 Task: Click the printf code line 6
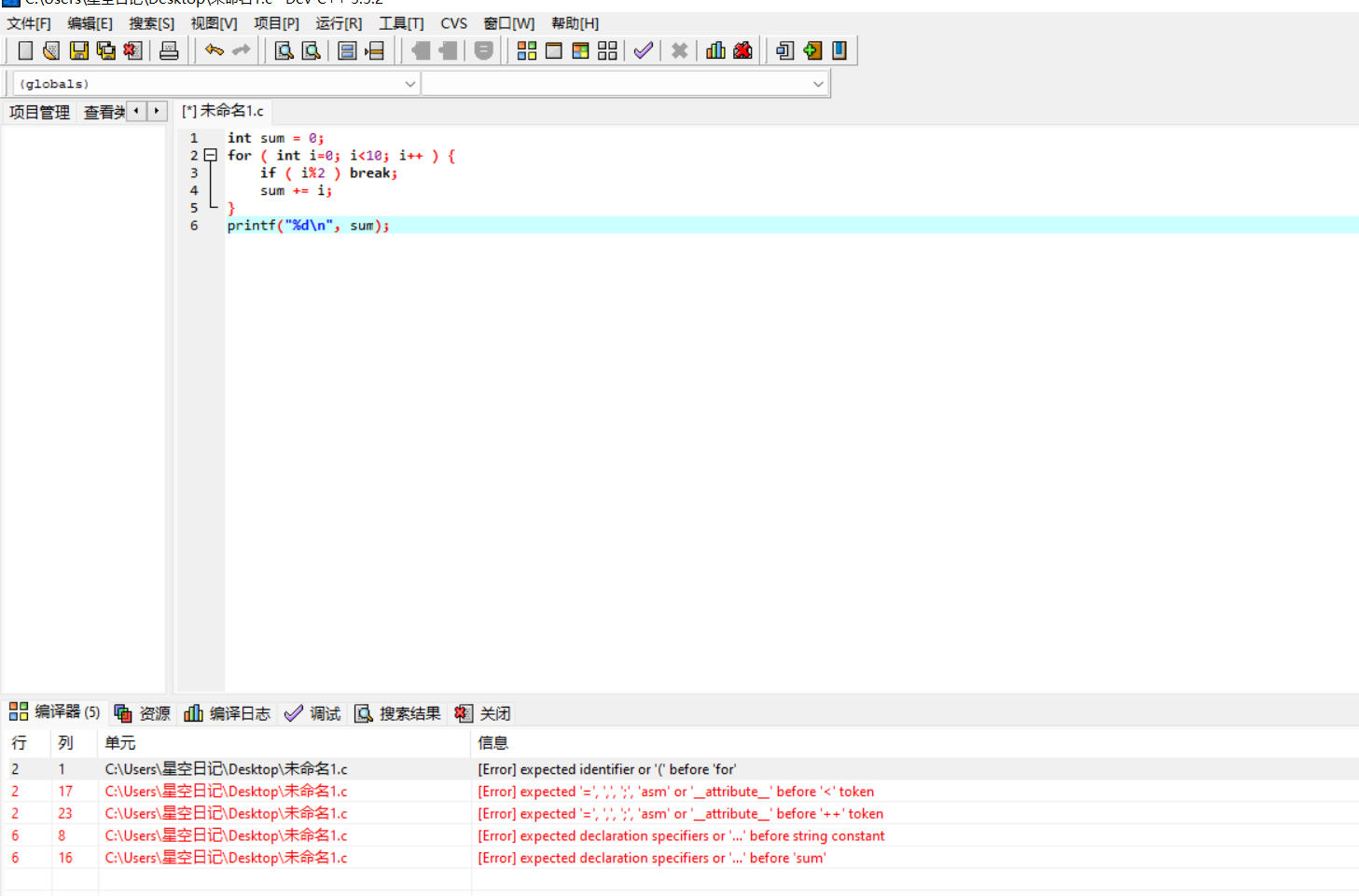coord(309,226)
